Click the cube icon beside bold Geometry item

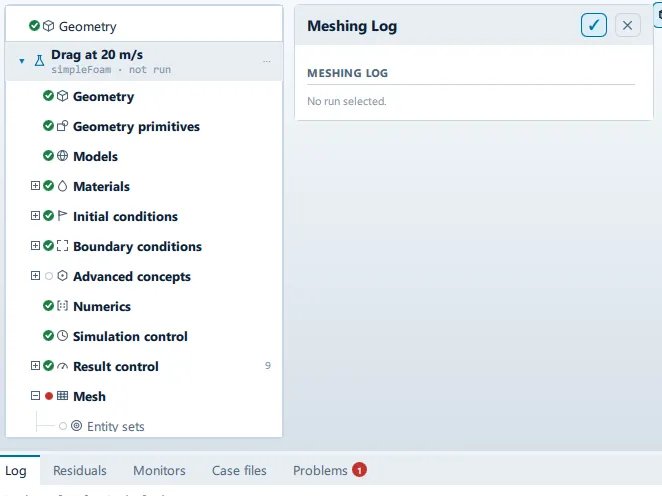[62, 96]
